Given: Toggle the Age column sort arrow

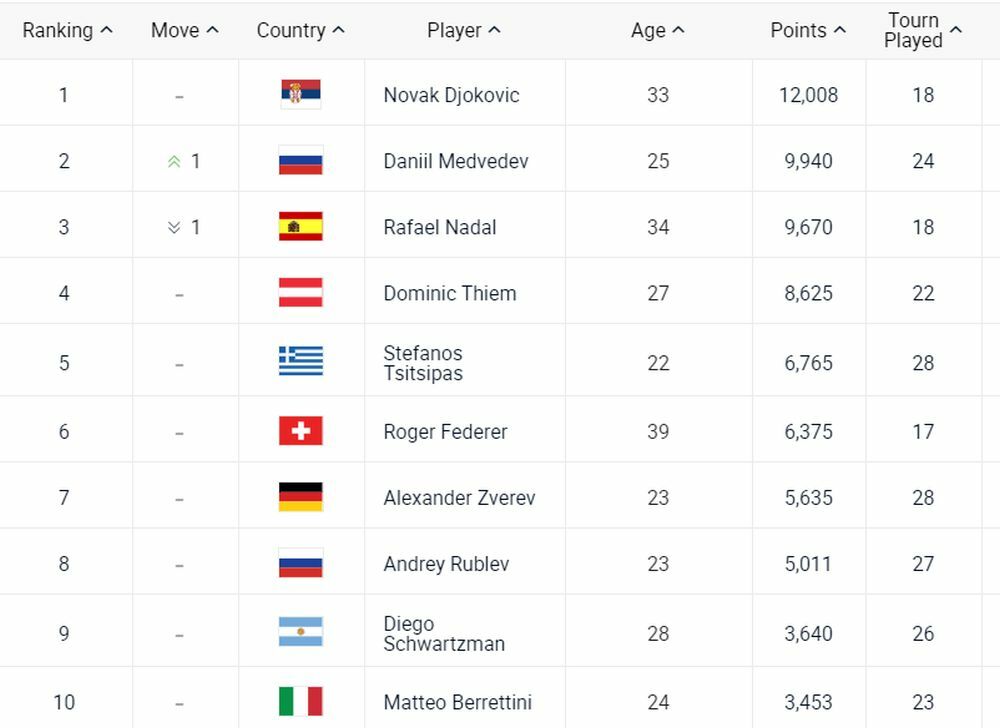Looking at the screenshot, I should point(656,30).
